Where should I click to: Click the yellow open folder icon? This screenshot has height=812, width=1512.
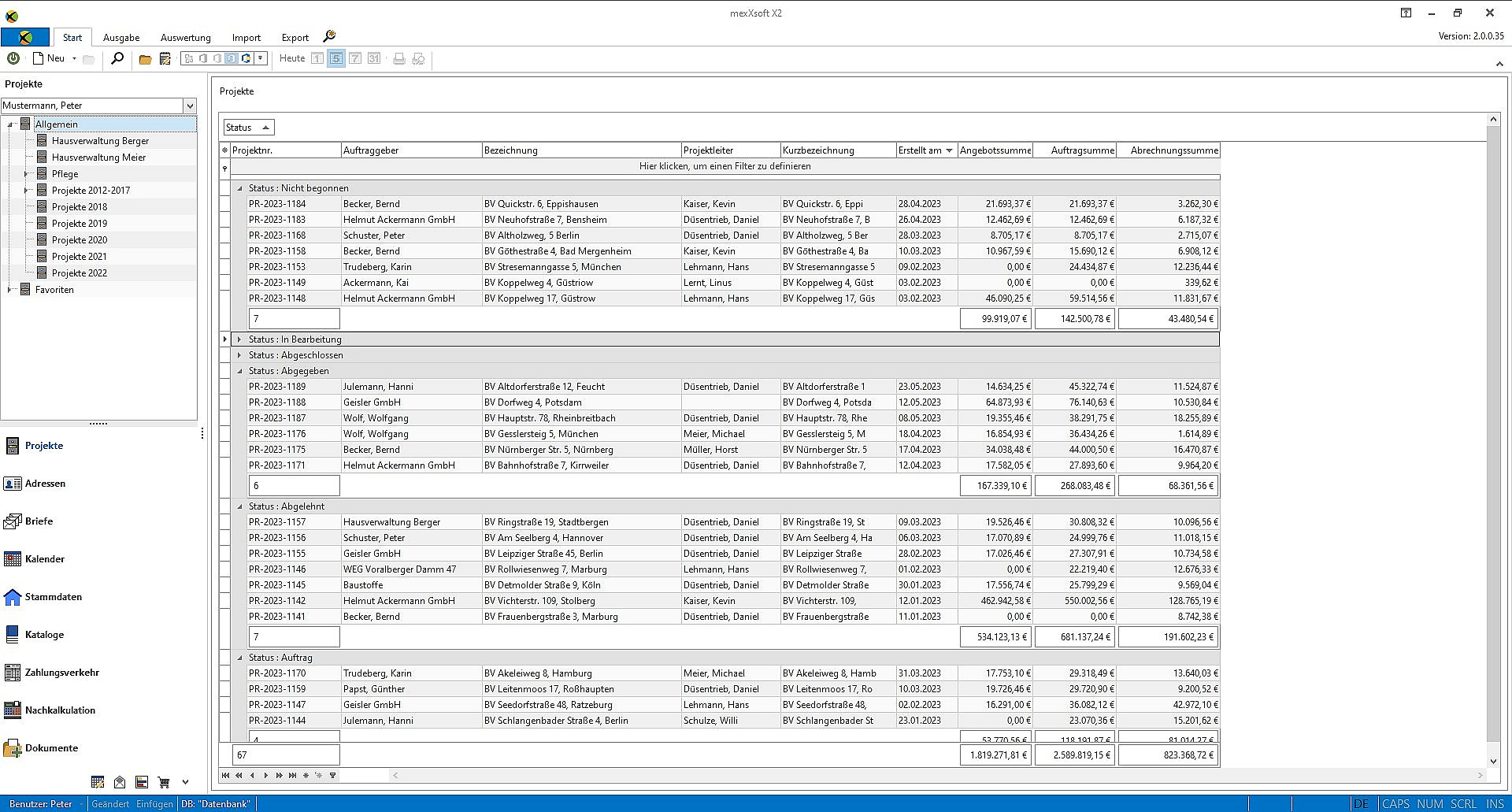(145, 59)
